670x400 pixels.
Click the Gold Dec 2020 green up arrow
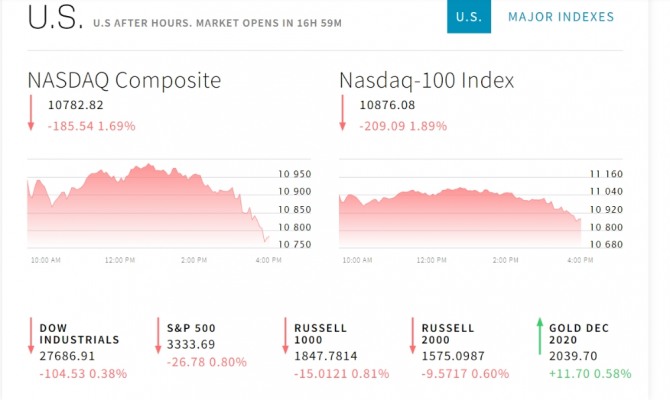click(x=540, y=336)
